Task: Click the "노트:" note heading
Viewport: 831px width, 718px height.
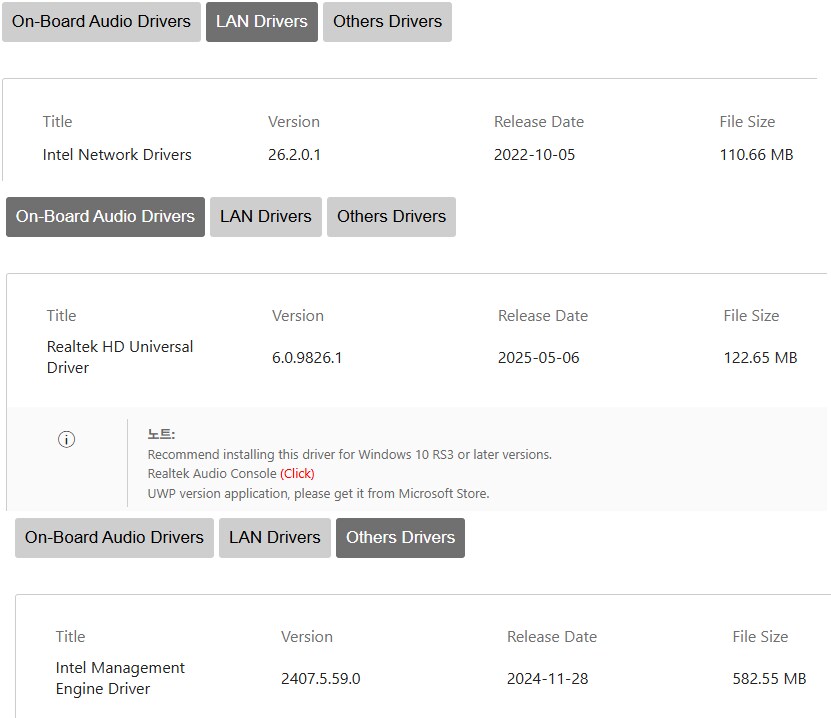Action: [x=161, y=435]
